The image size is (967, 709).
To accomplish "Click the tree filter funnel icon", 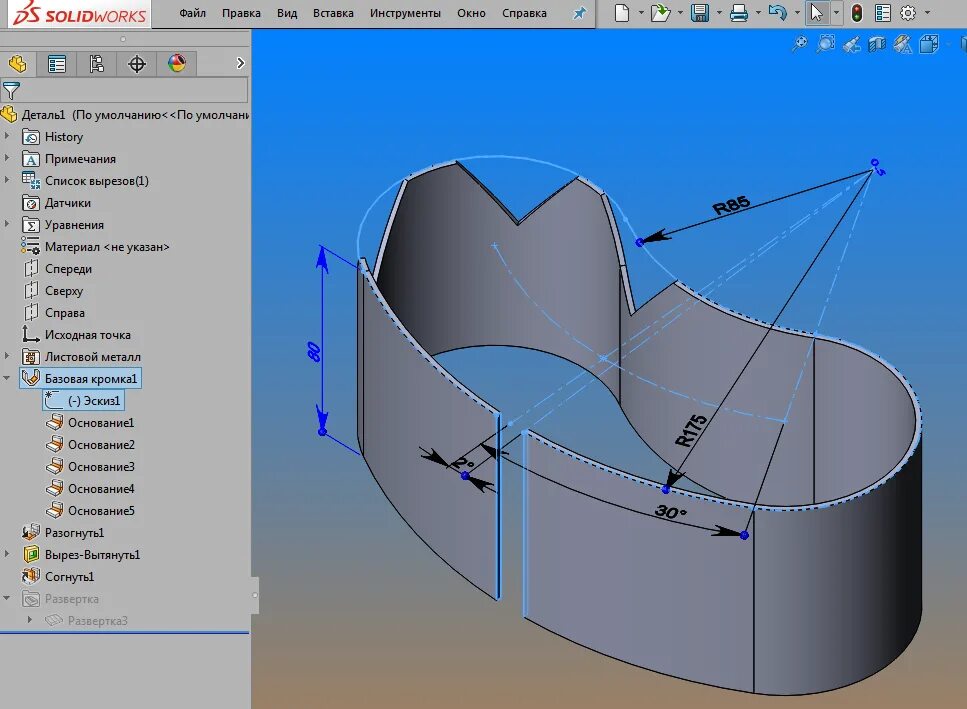I will pyautogui.click(x=11, y=91).
